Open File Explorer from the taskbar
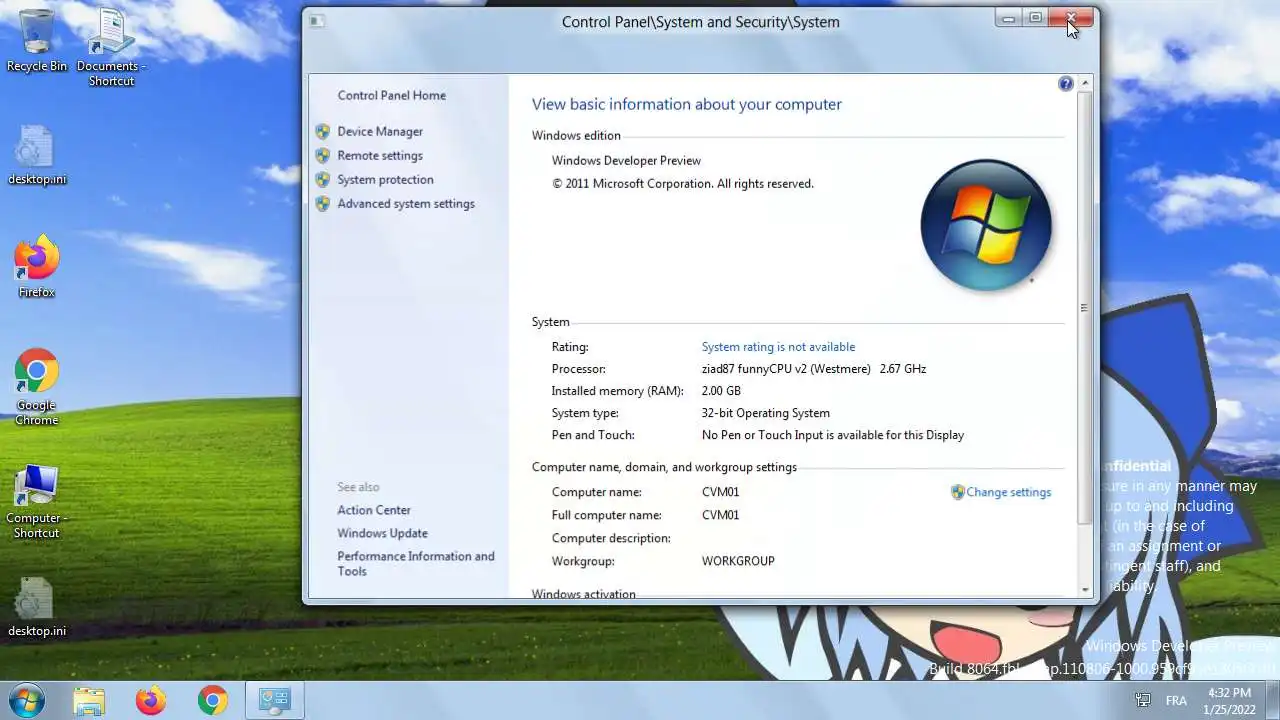1280x720 pixels. 89,700
